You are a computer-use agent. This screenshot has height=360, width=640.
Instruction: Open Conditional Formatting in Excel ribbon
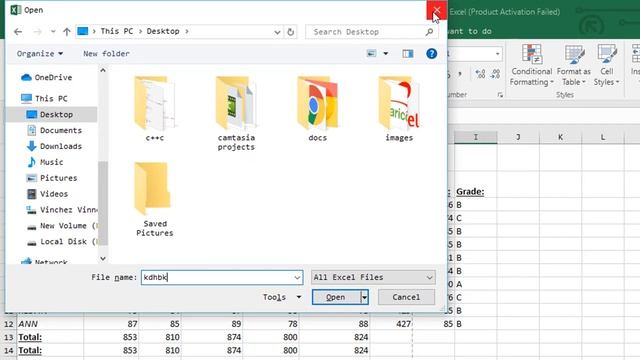531,65
